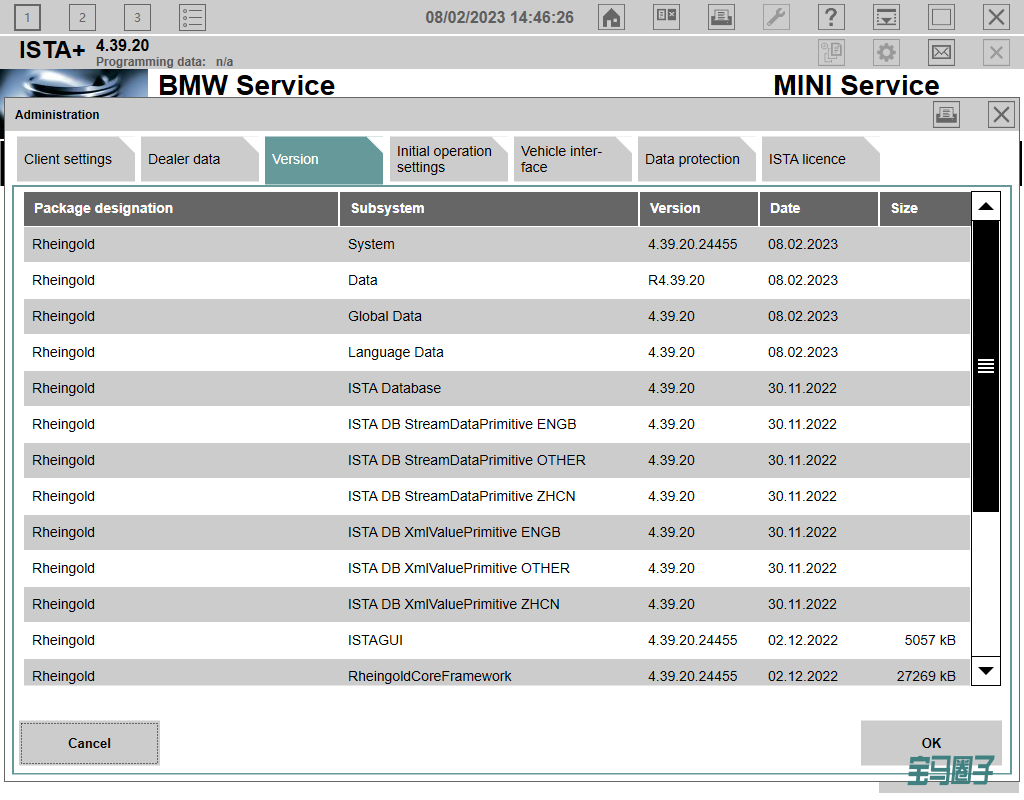The image size is (1024, 800).
Task: Select session box number 2
Action: point(82,17)
